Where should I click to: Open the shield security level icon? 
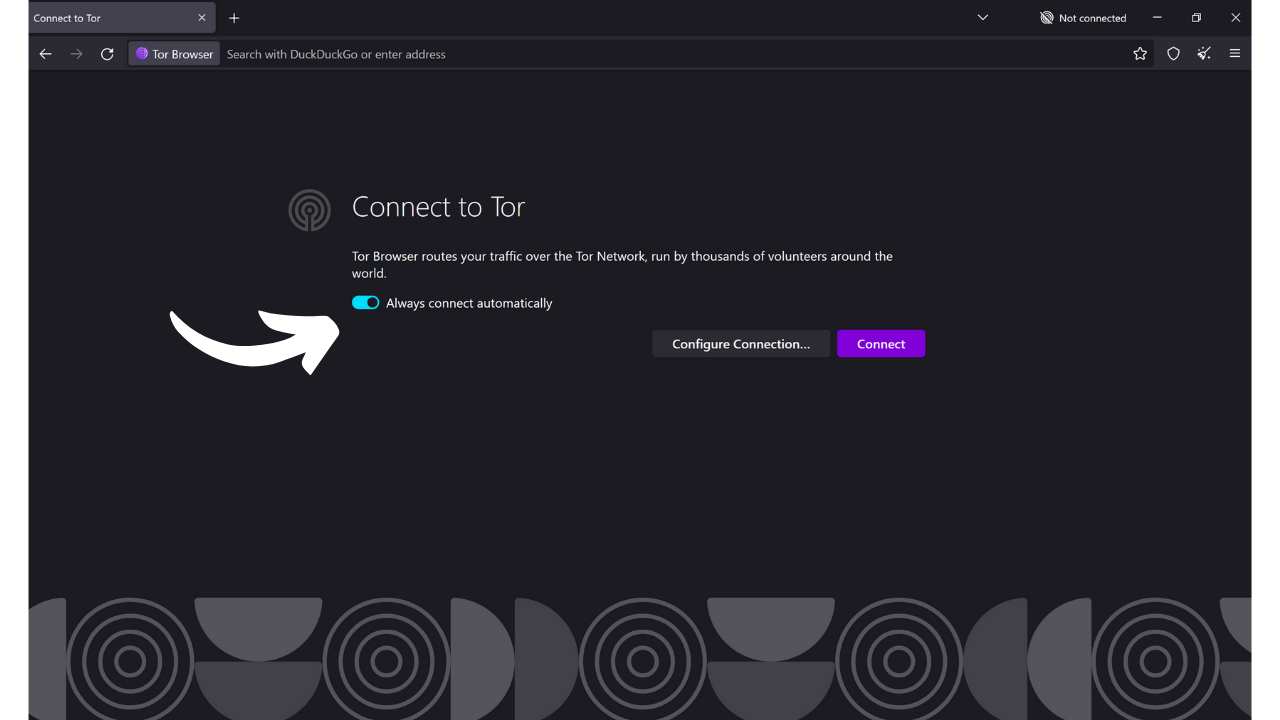click(x=1173, y=54)
